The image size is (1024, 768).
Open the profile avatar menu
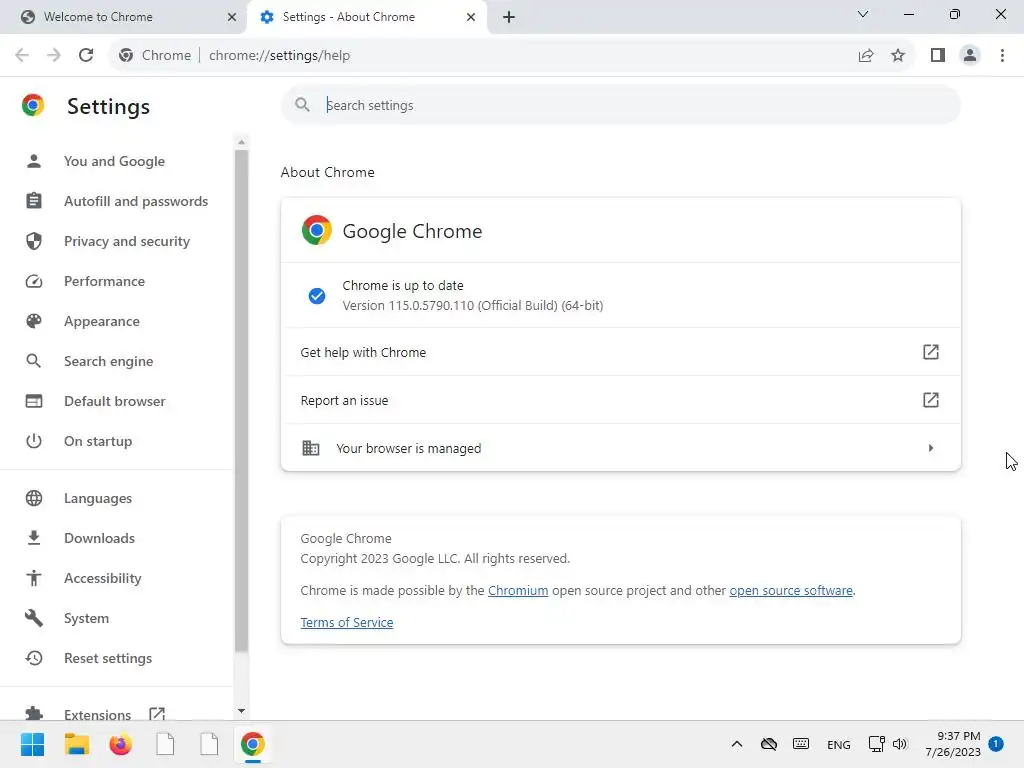(970, 56)
